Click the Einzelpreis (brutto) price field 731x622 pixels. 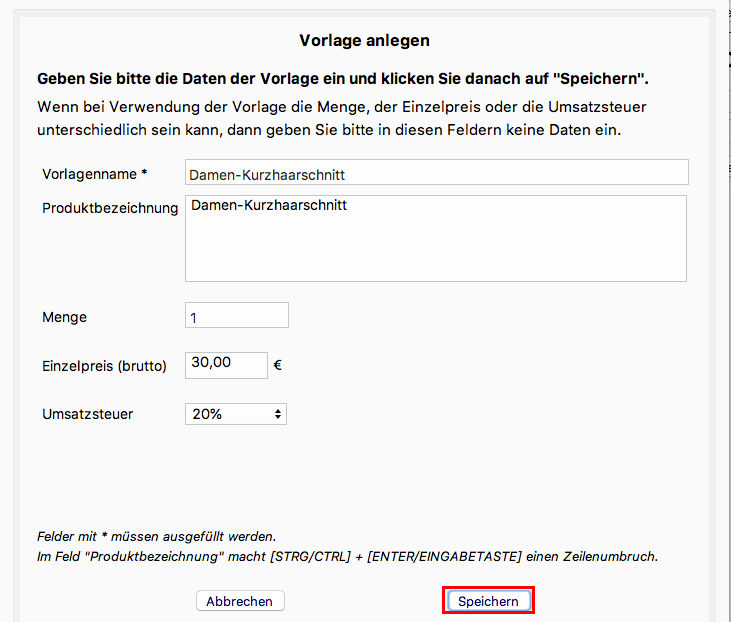click(x=226, y=365)
